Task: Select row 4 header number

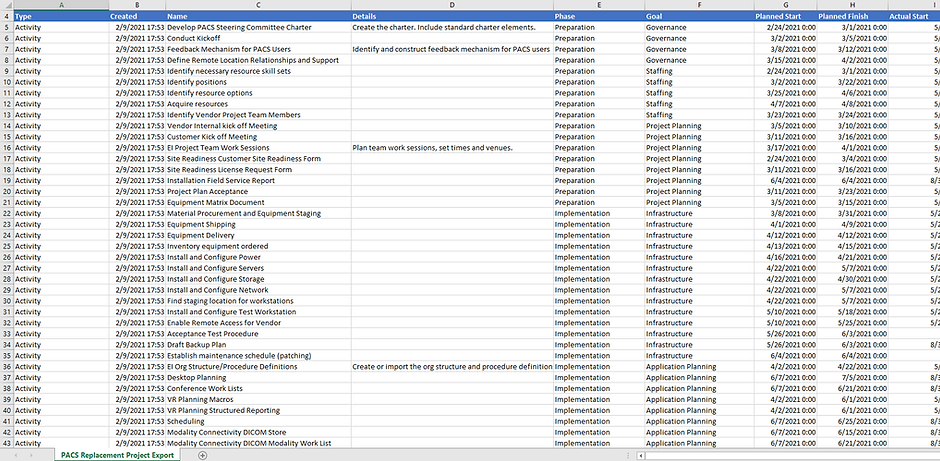Action: 7,16
